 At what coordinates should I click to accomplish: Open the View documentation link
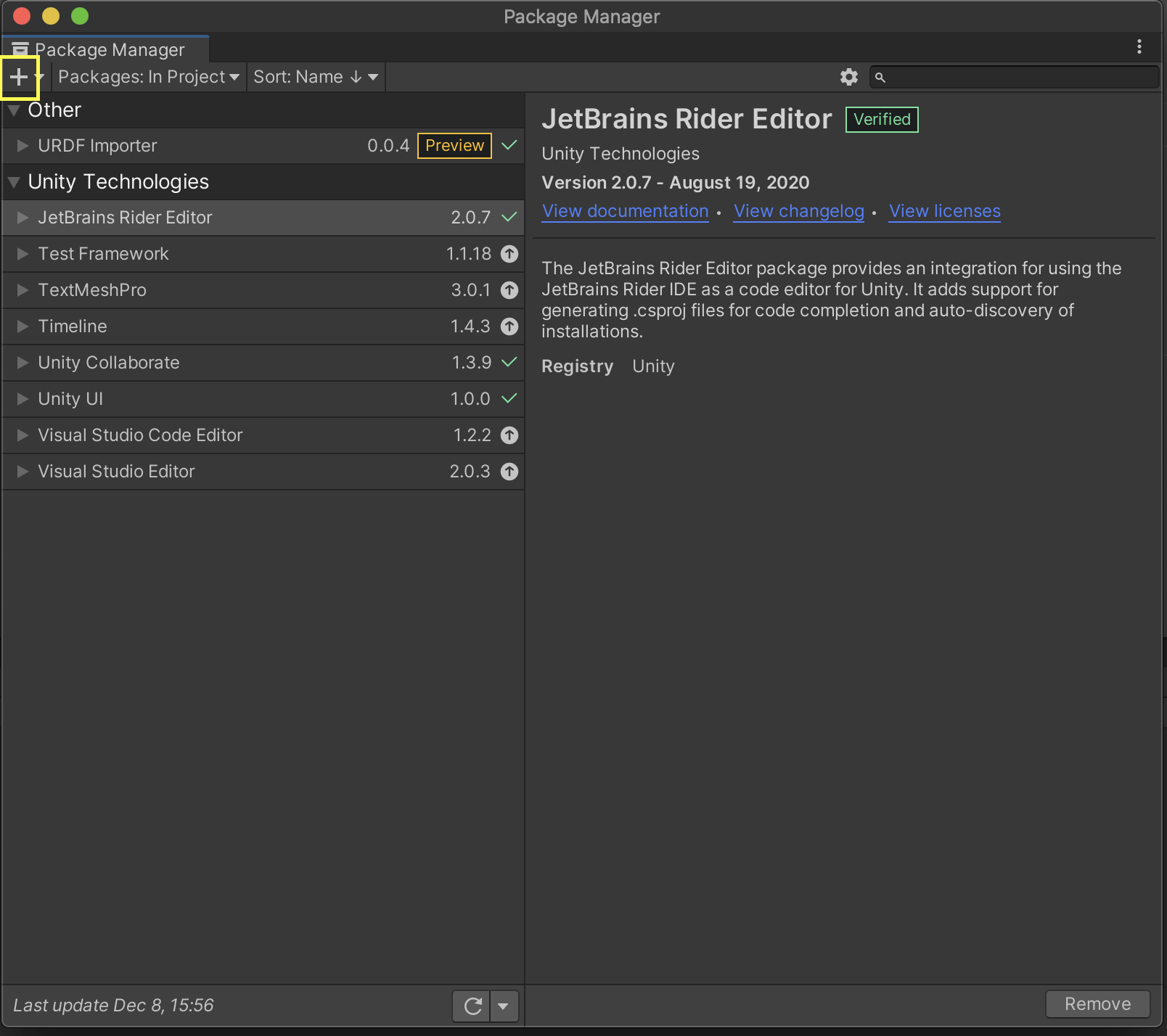pyautogui.click(x=625, y=211)
